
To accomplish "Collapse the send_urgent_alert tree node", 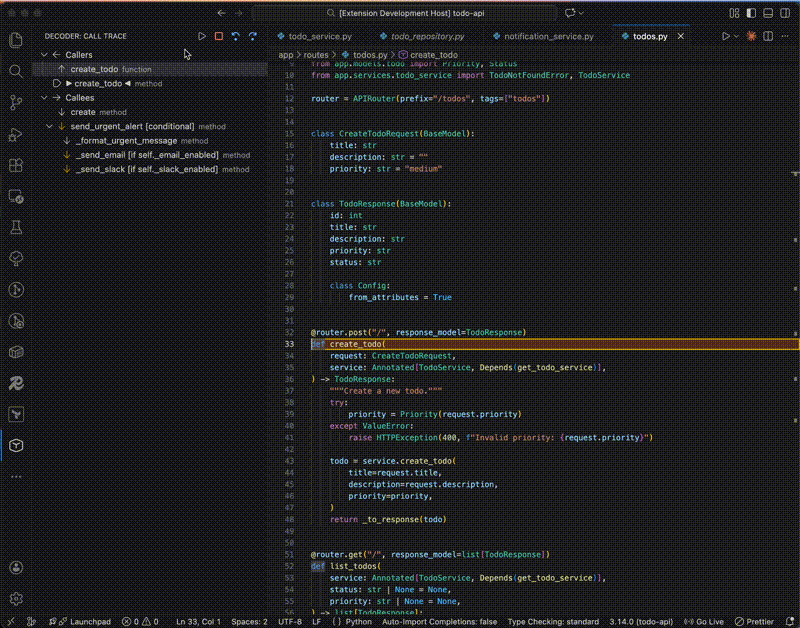I will coord(48,127).
